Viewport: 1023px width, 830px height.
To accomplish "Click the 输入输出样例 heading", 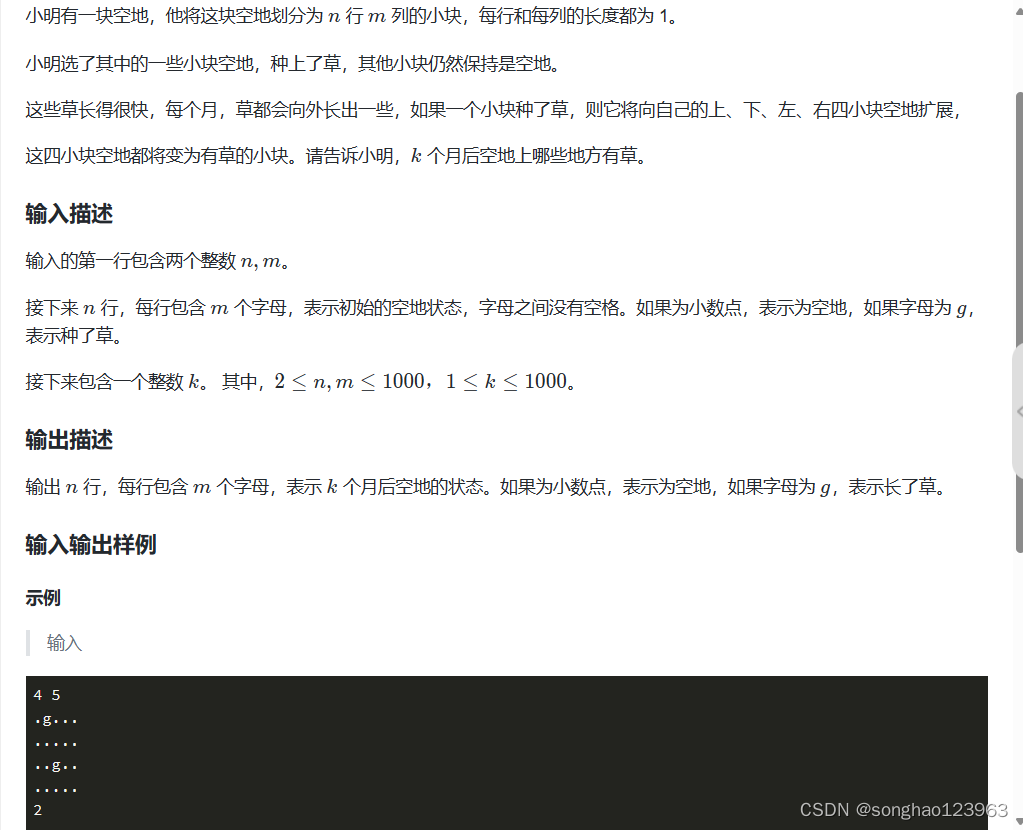I will tap(91, 545).
